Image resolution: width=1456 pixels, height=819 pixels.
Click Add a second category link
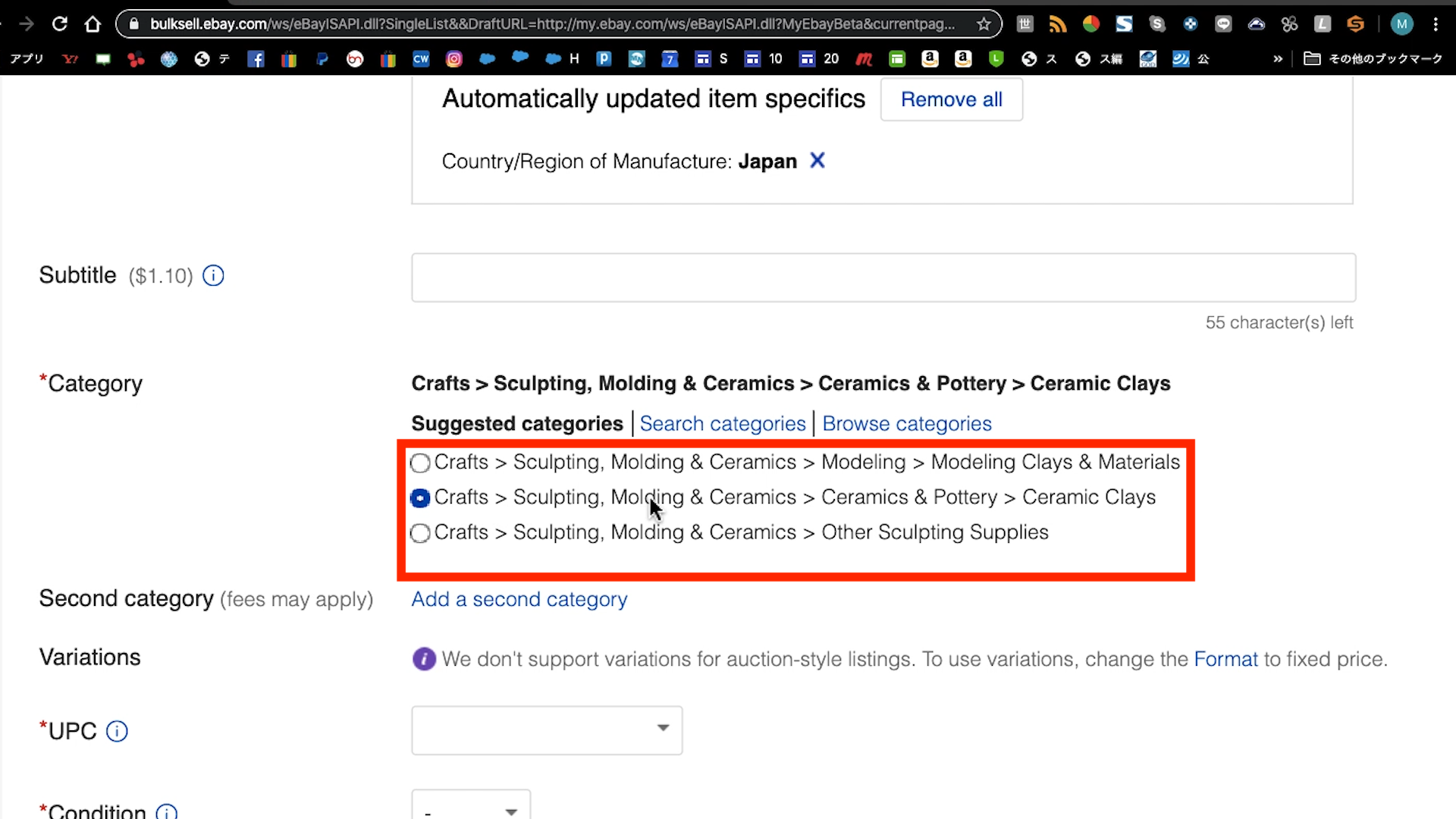click(x=519, y=599)
